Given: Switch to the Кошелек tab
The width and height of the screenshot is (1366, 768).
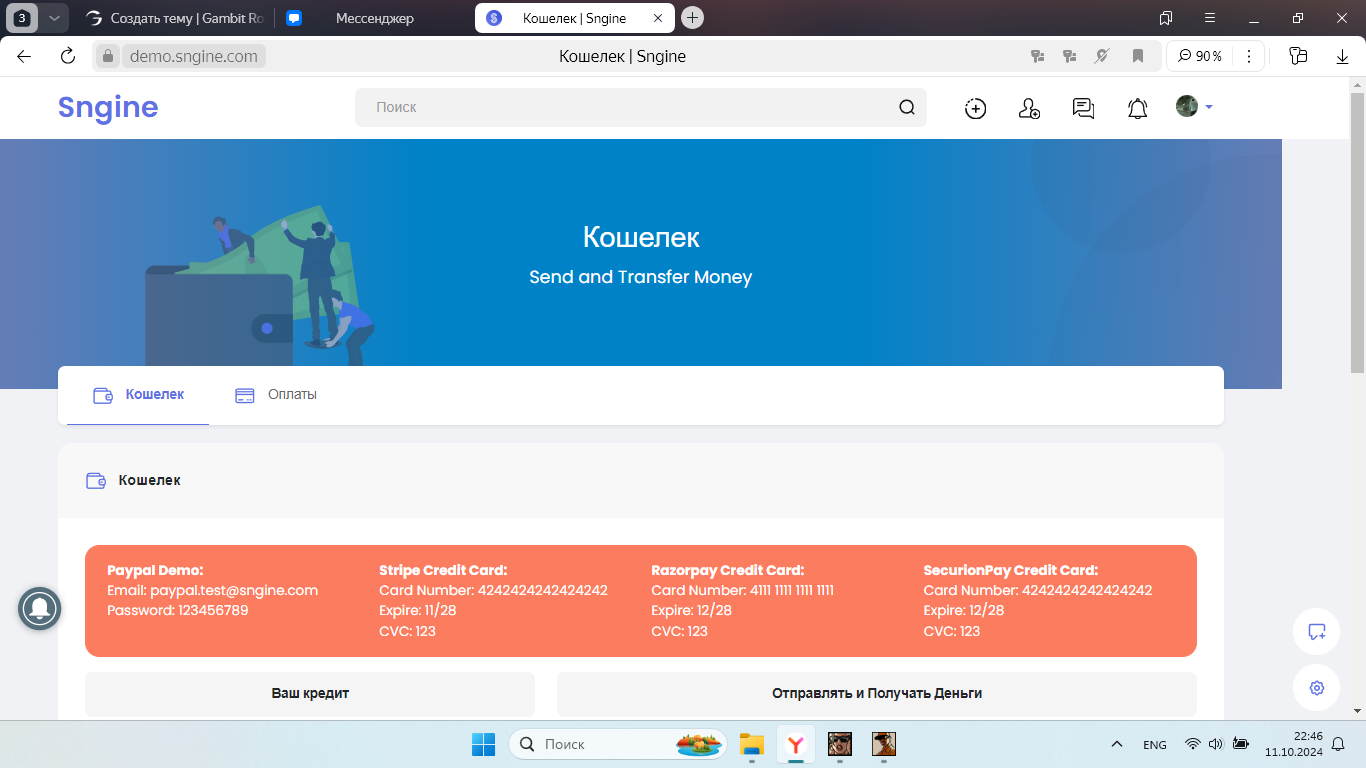Looking at the screenshot, I should click(x=138, y=395).
